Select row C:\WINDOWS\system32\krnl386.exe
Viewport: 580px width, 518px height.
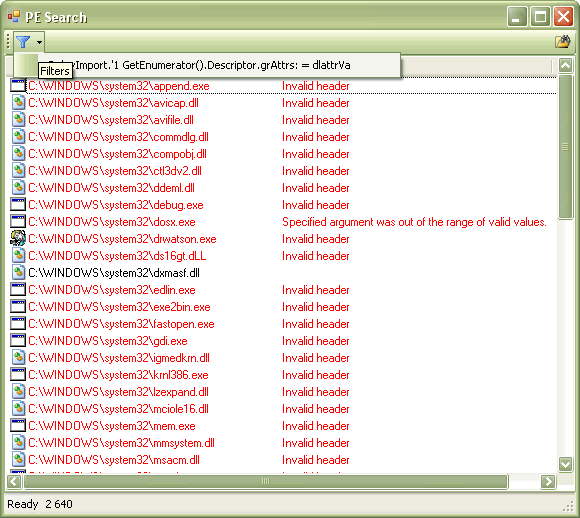tap(283, 375)
